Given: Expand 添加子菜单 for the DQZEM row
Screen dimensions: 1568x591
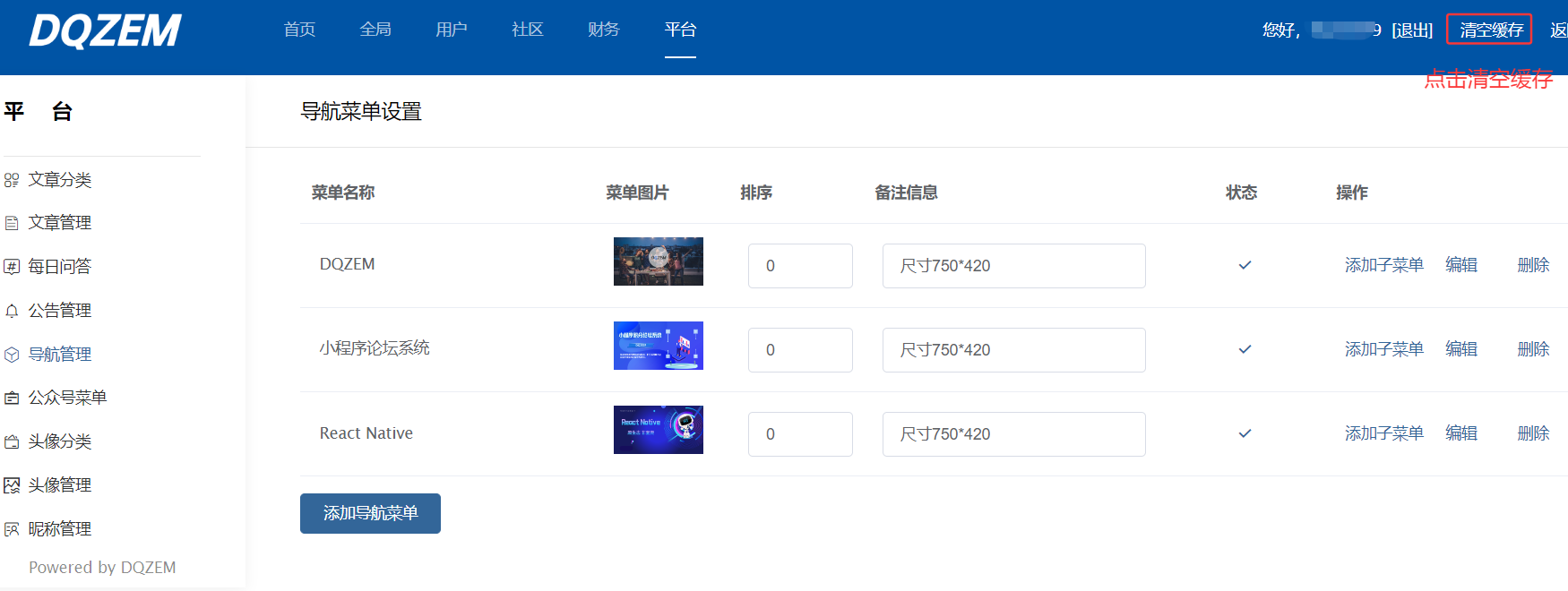Looking at the screenshot, I should 1383,265.
